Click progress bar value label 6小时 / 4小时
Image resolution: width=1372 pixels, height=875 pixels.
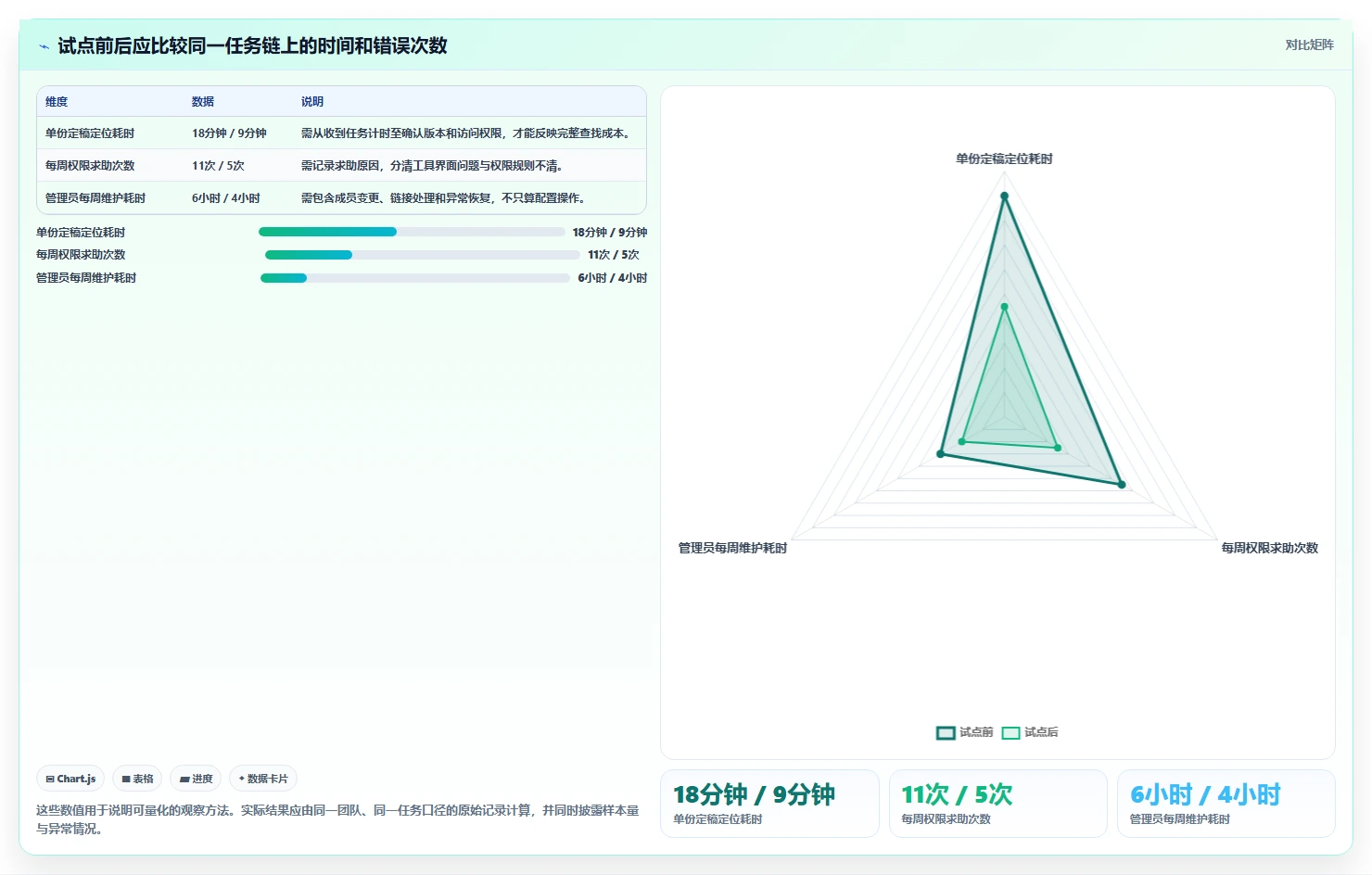tap(613, 278)
